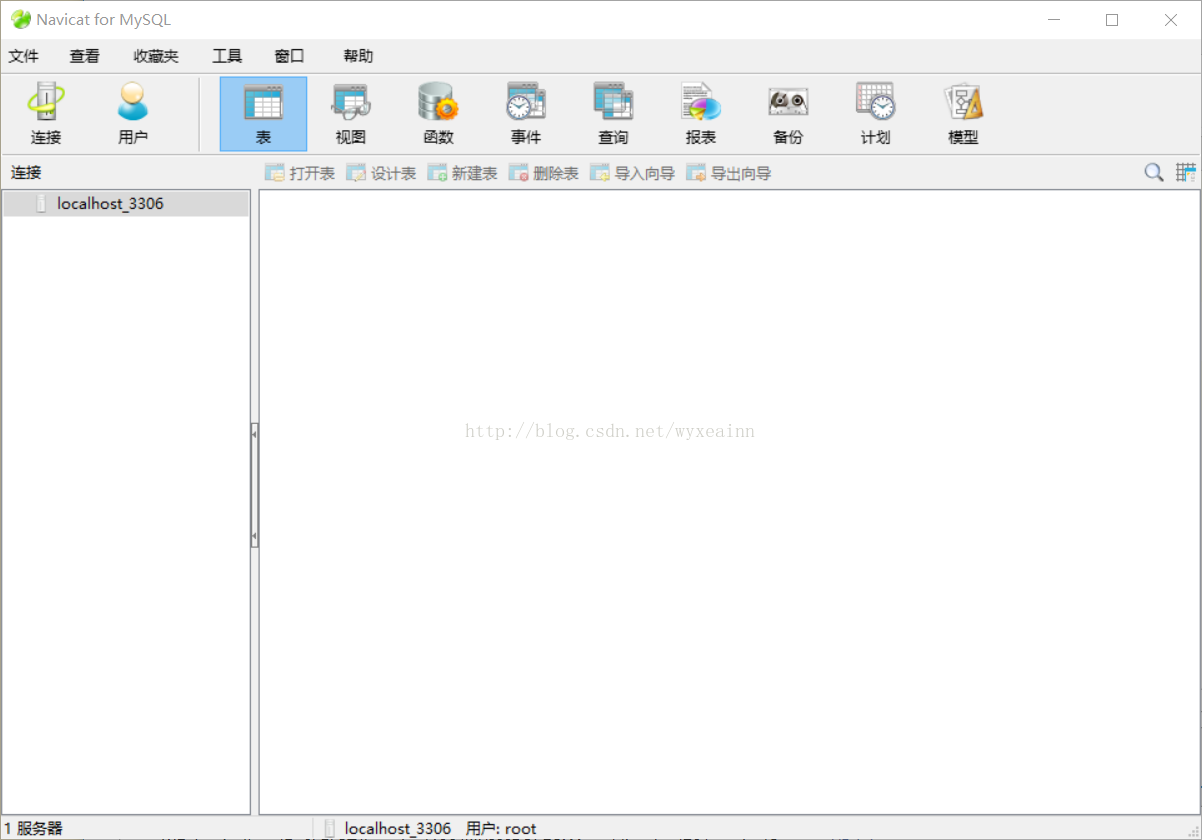Click Design Table (设计表) button

[381, 173]
